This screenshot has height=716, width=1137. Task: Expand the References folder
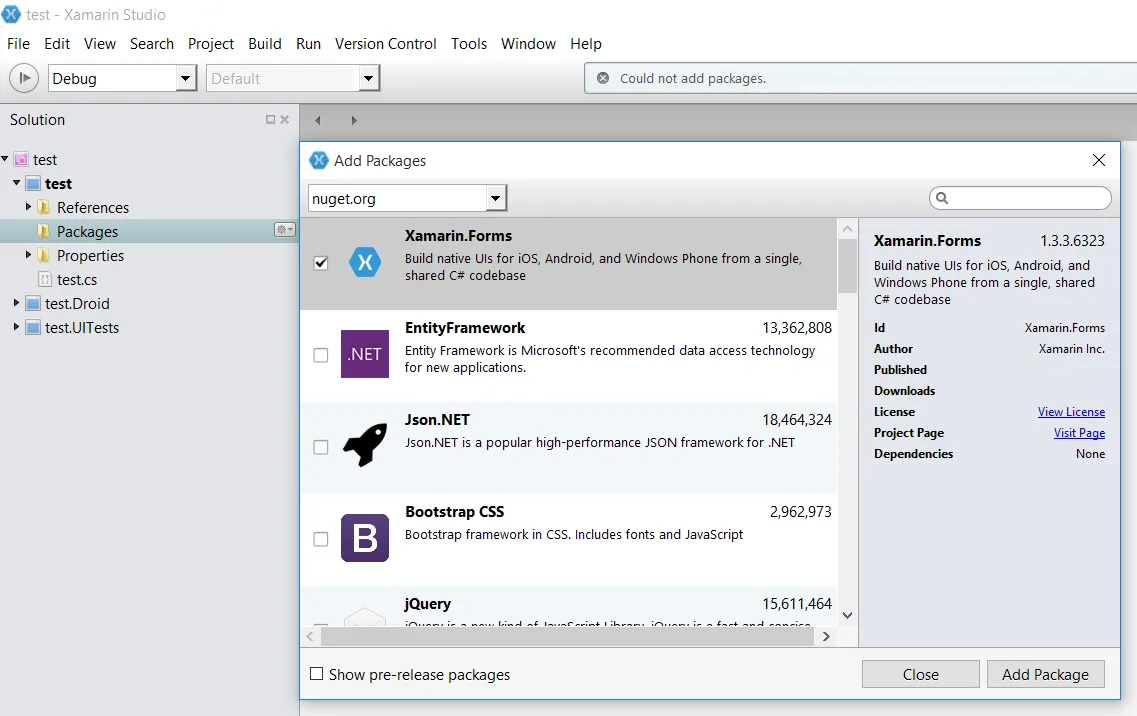(28, 207)
